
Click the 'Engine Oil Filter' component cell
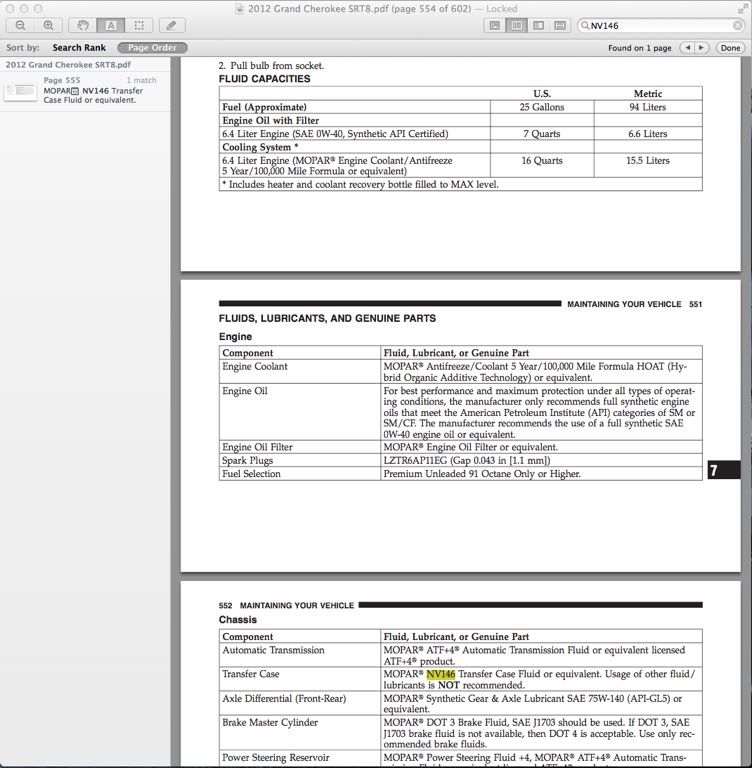click(x=300, y=447)
